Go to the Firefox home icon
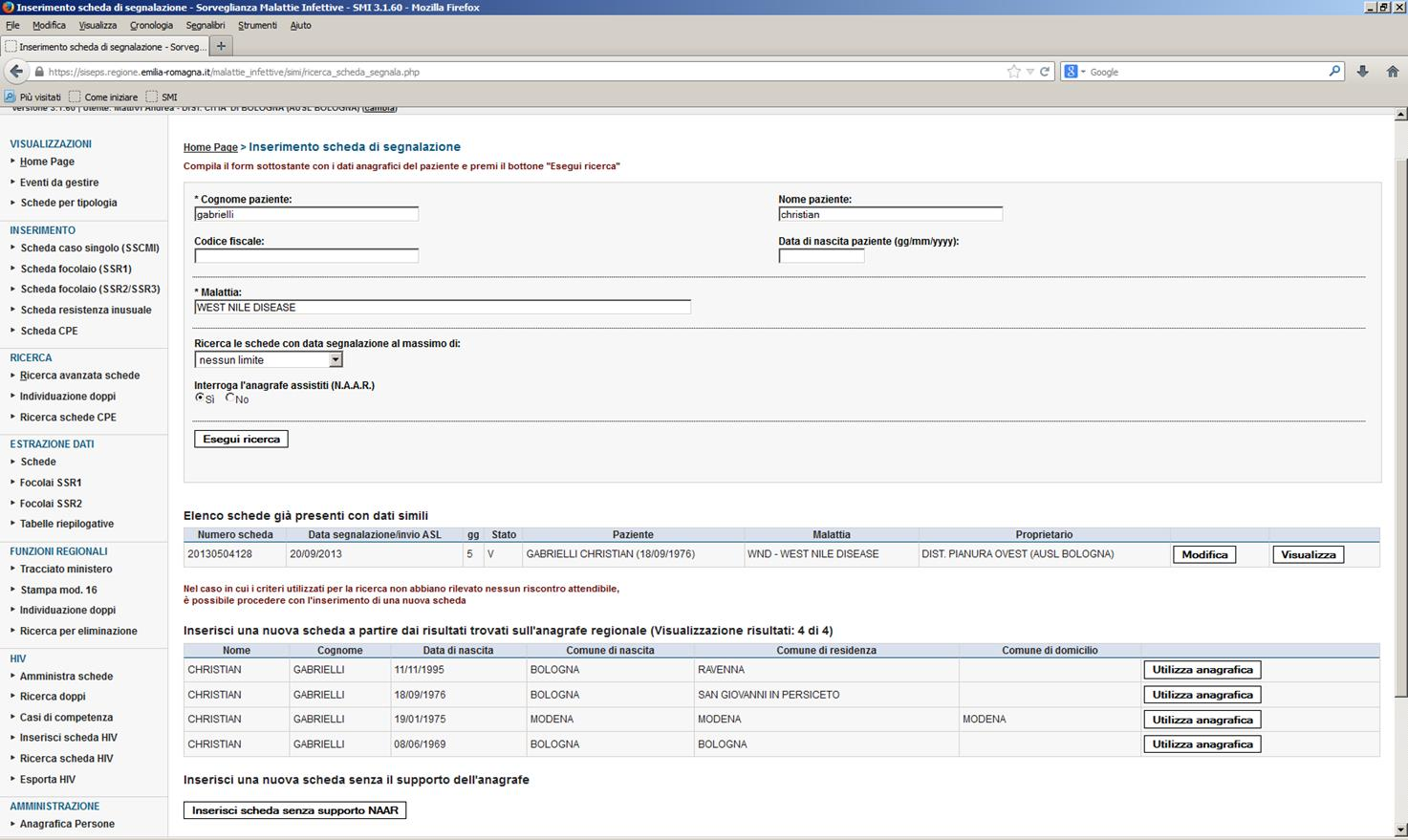Screen dimensions: 1408x840 [x=1393, y=72]
